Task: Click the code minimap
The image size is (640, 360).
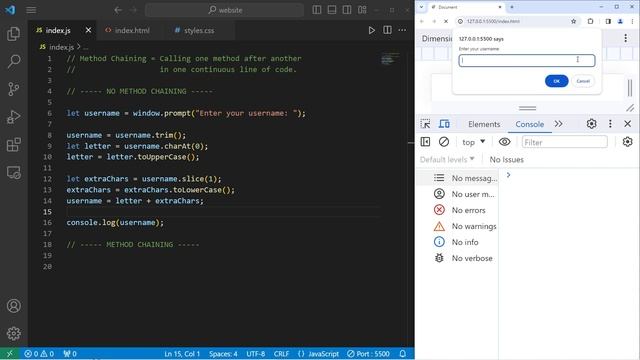Action: coord(390,59)
